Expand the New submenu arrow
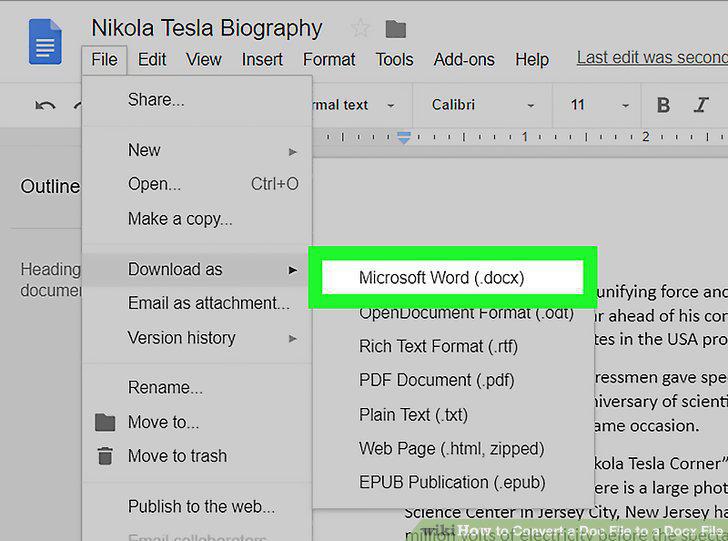Image resolution: width=728 pixels, height=541 pixels. click(292, 151)
